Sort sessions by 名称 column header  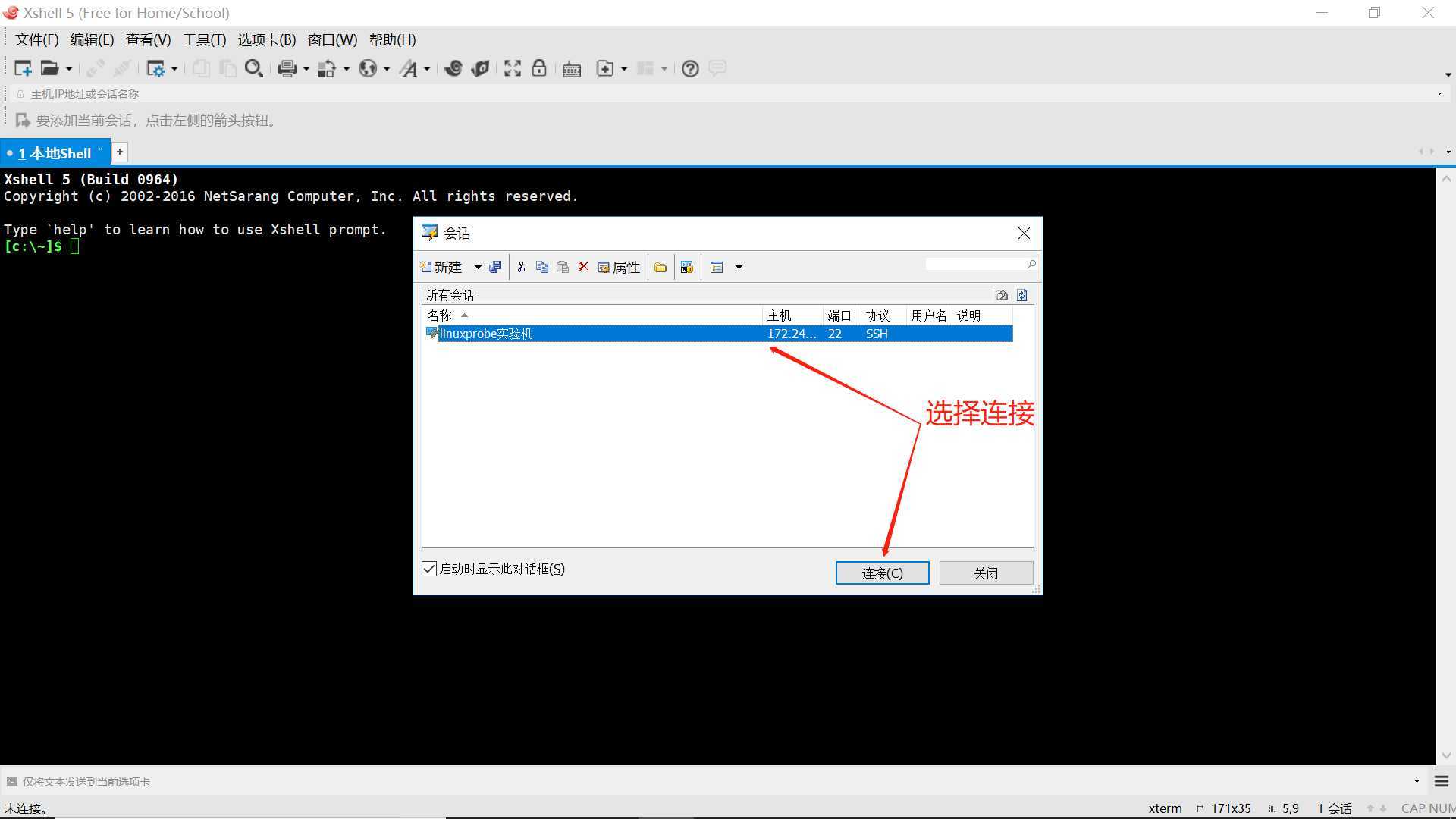[x=592, y=315]
